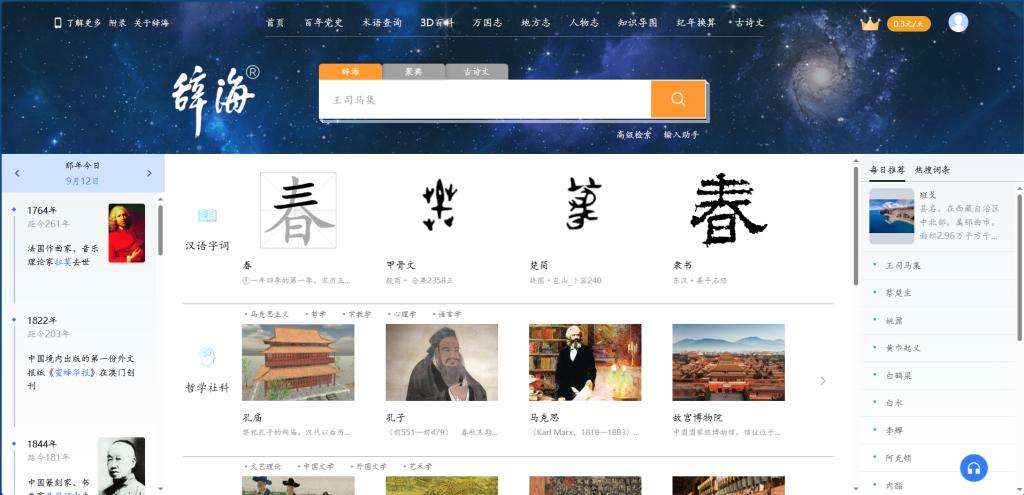
Task: Click the 高级检索 link
Action: 633,134
